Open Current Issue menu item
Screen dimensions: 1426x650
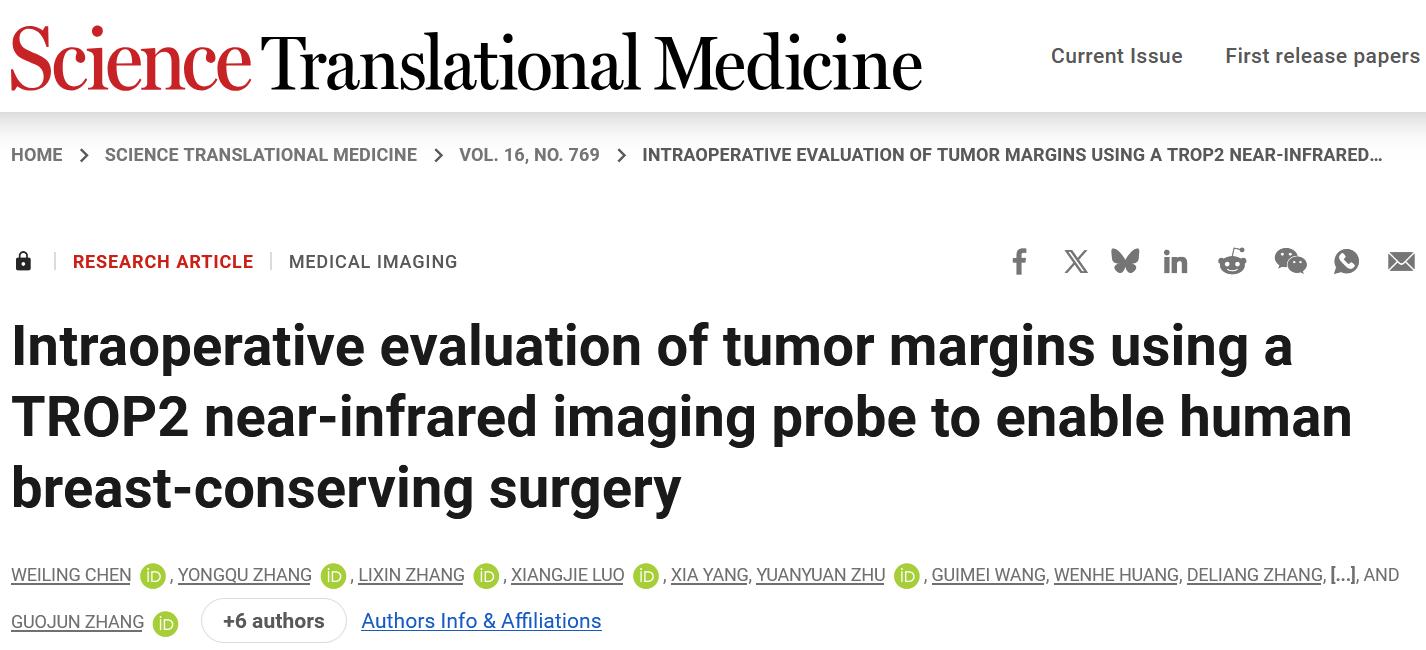tap(1116, 56)
